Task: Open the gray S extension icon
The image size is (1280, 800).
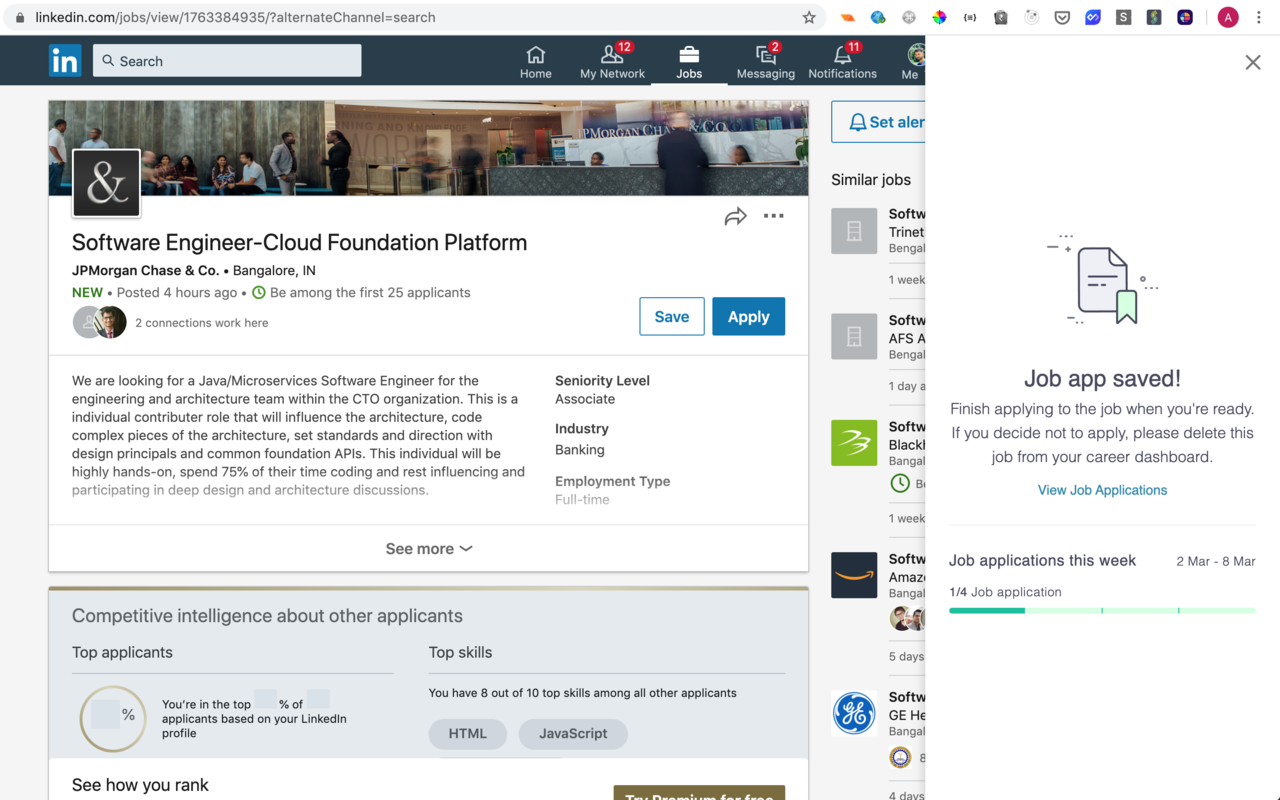Action: [1124, 17]
